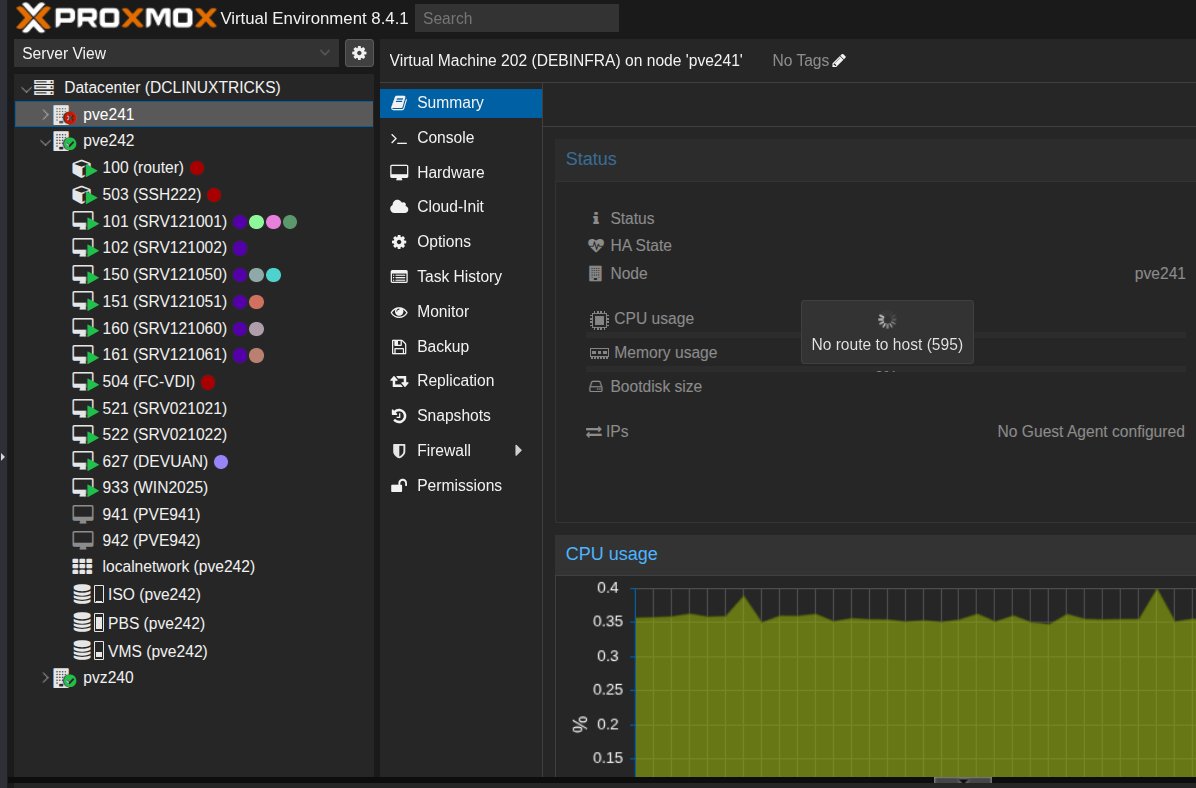1196x788 pixels.
Task: Click the lavender tag dot on 627 (DEVUAN)
Action: (x=221, y=462)
